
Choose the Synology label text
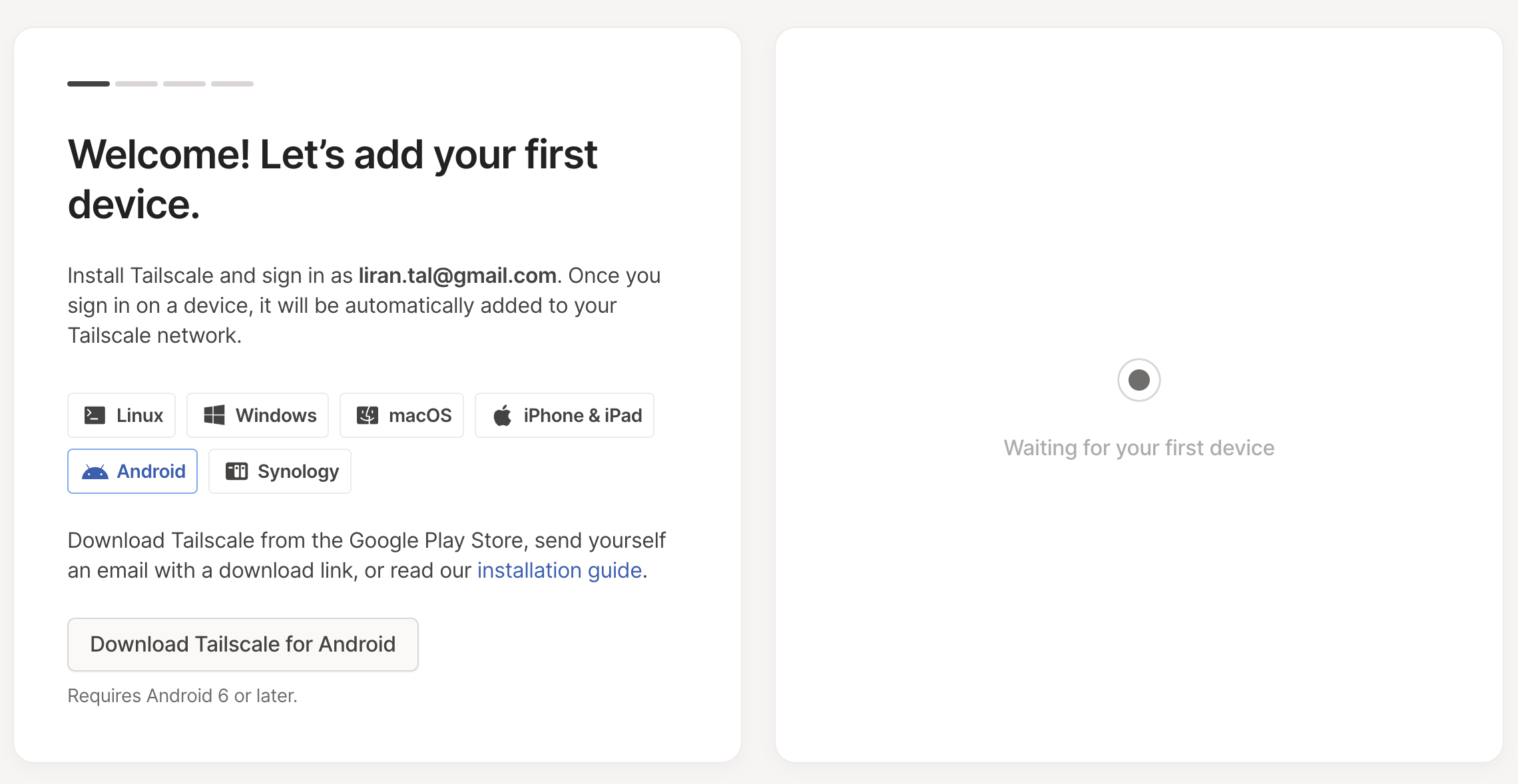tap(298, 471)
